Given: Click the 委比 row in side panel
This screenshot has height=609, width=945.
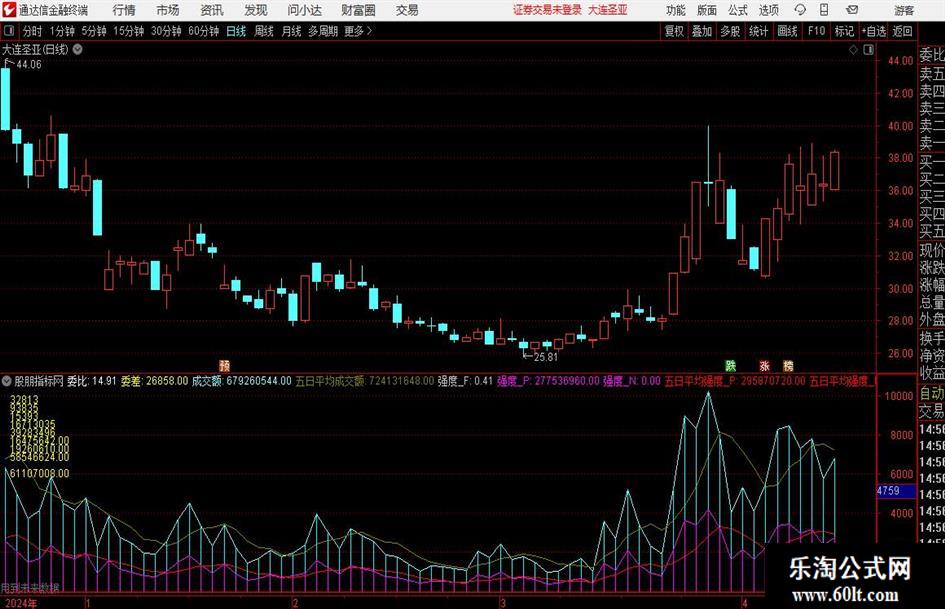Looking at the screenshot, I should tap(932, 55).
